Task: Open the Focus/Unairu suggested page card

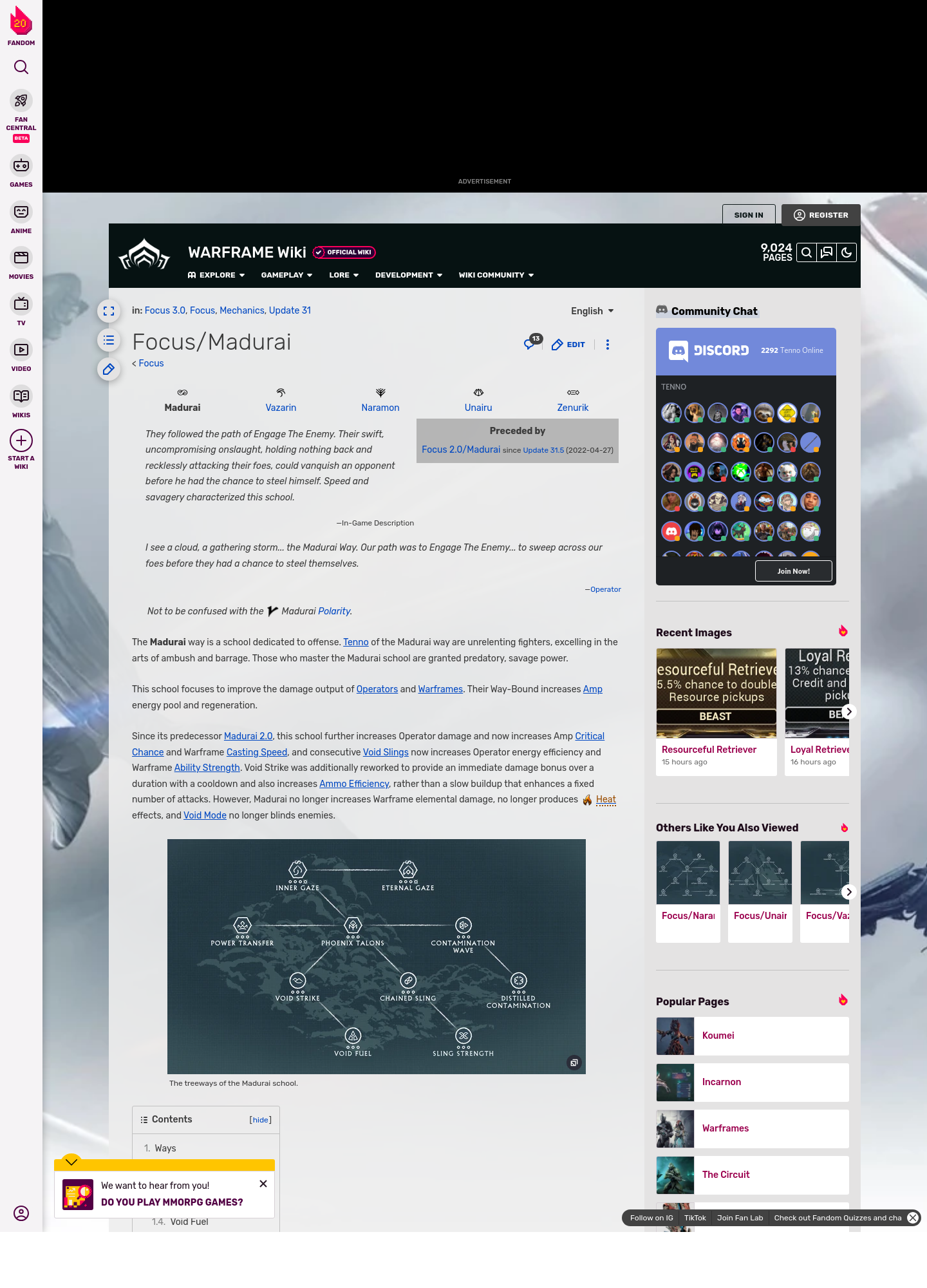Action: [760, 892]
